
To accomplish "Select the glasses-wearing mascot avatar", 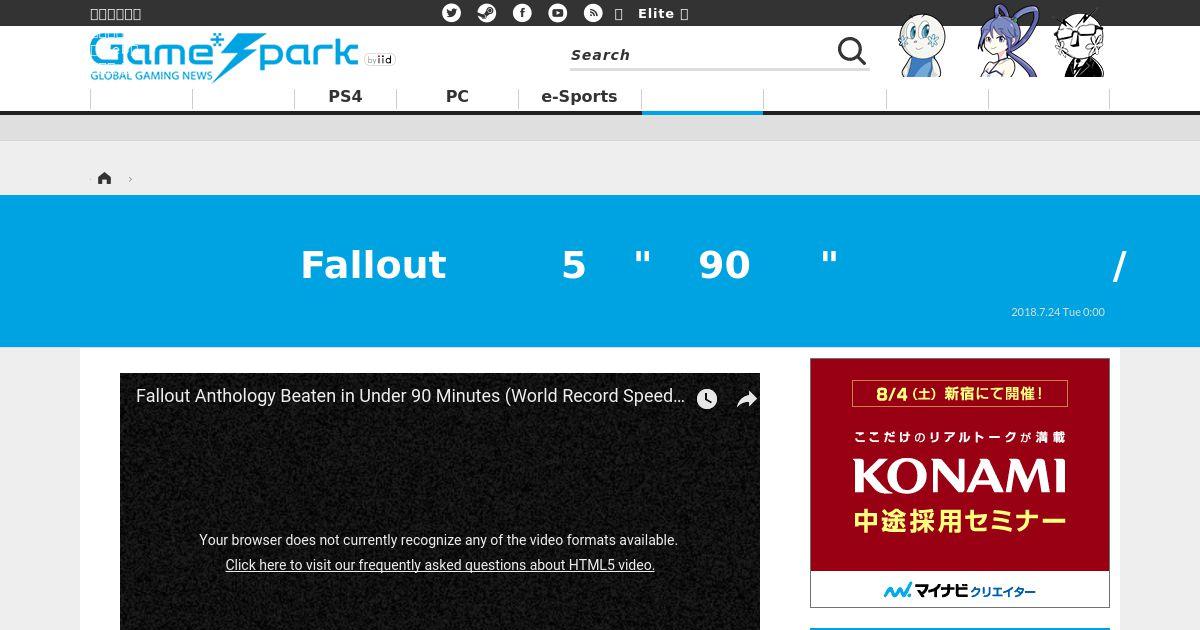I will 1080,44.
